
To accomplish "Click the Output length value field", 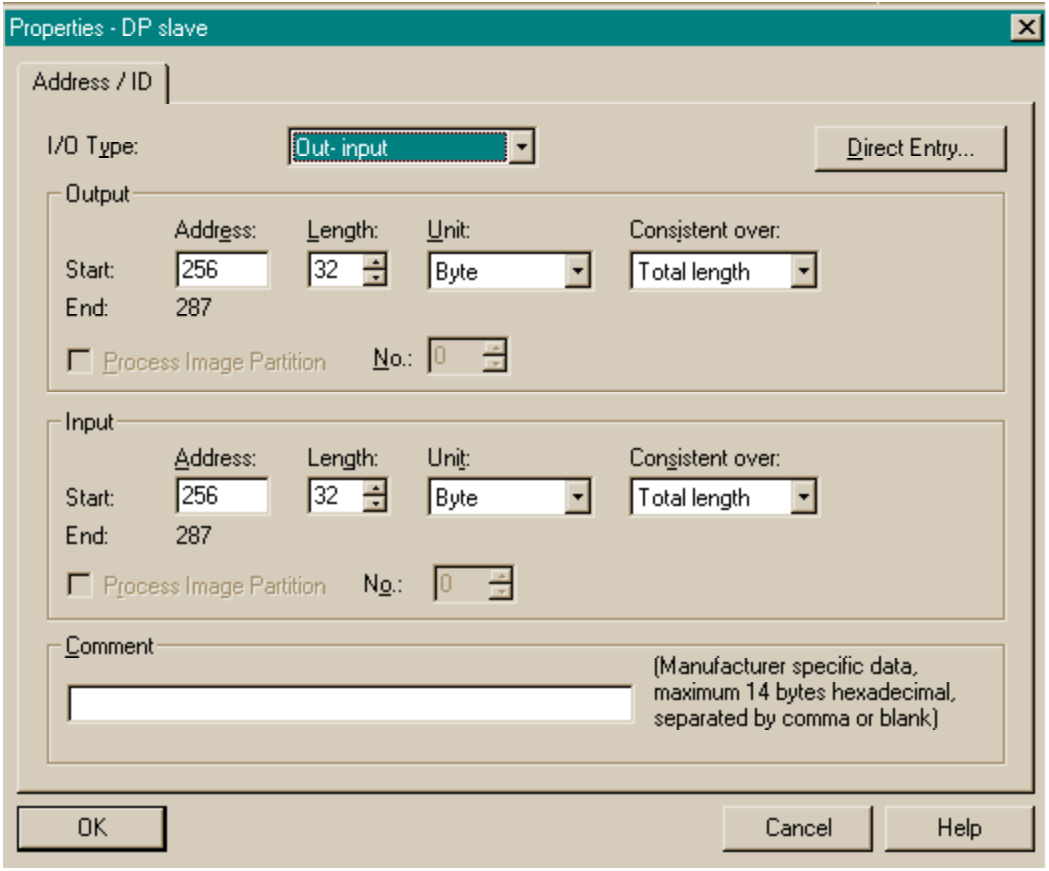I will pyautogui.click(x=335, y=270).
